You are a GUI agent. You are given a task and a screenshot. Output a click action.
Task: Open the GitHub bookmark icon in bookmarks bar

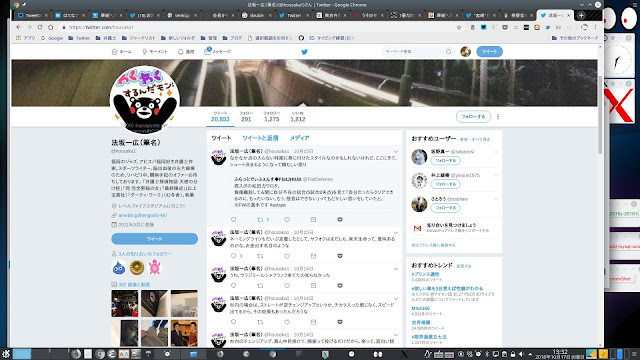(x=301, y=38)
